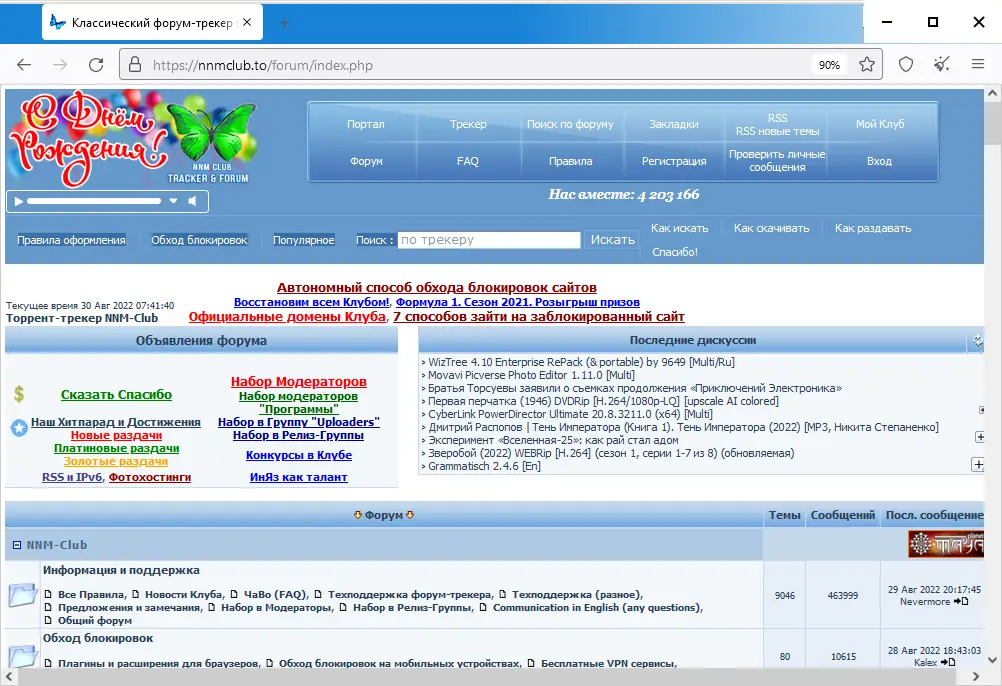Expand the upper plus box in discussions
This screenshot has height=686, width=1002.
(980, 437)
